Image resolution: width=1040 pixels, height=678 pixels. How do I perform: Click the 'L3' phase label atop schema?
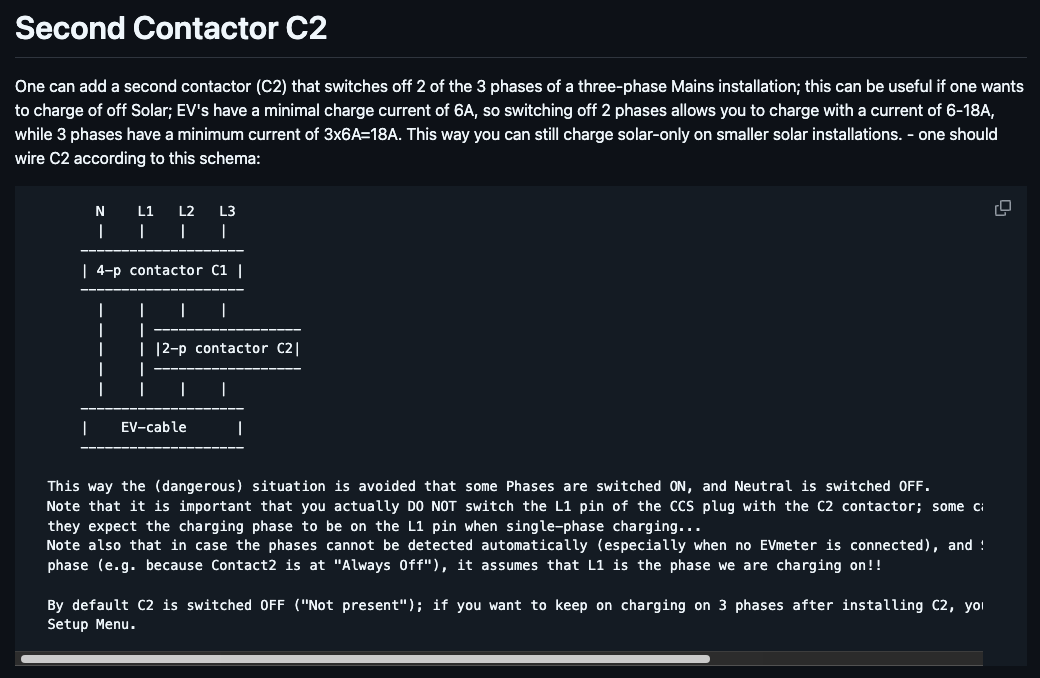point(228,212)
